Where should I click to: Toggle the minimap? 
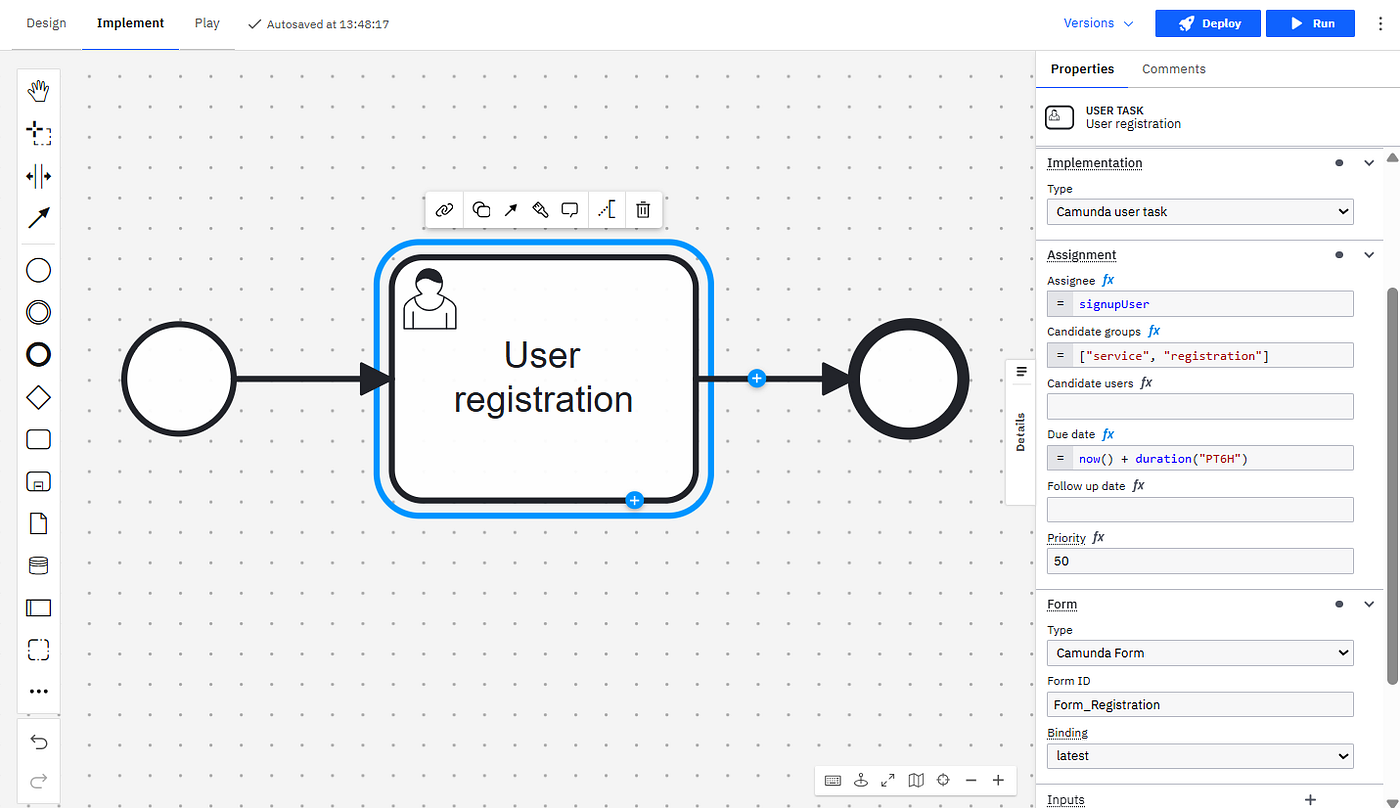click(916, 780)
